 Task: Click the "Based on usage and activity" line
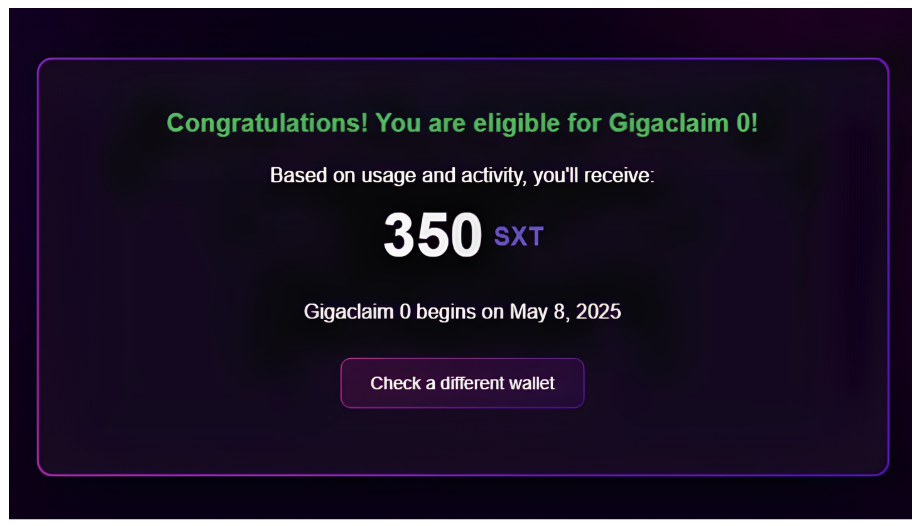tap(462, 176)
